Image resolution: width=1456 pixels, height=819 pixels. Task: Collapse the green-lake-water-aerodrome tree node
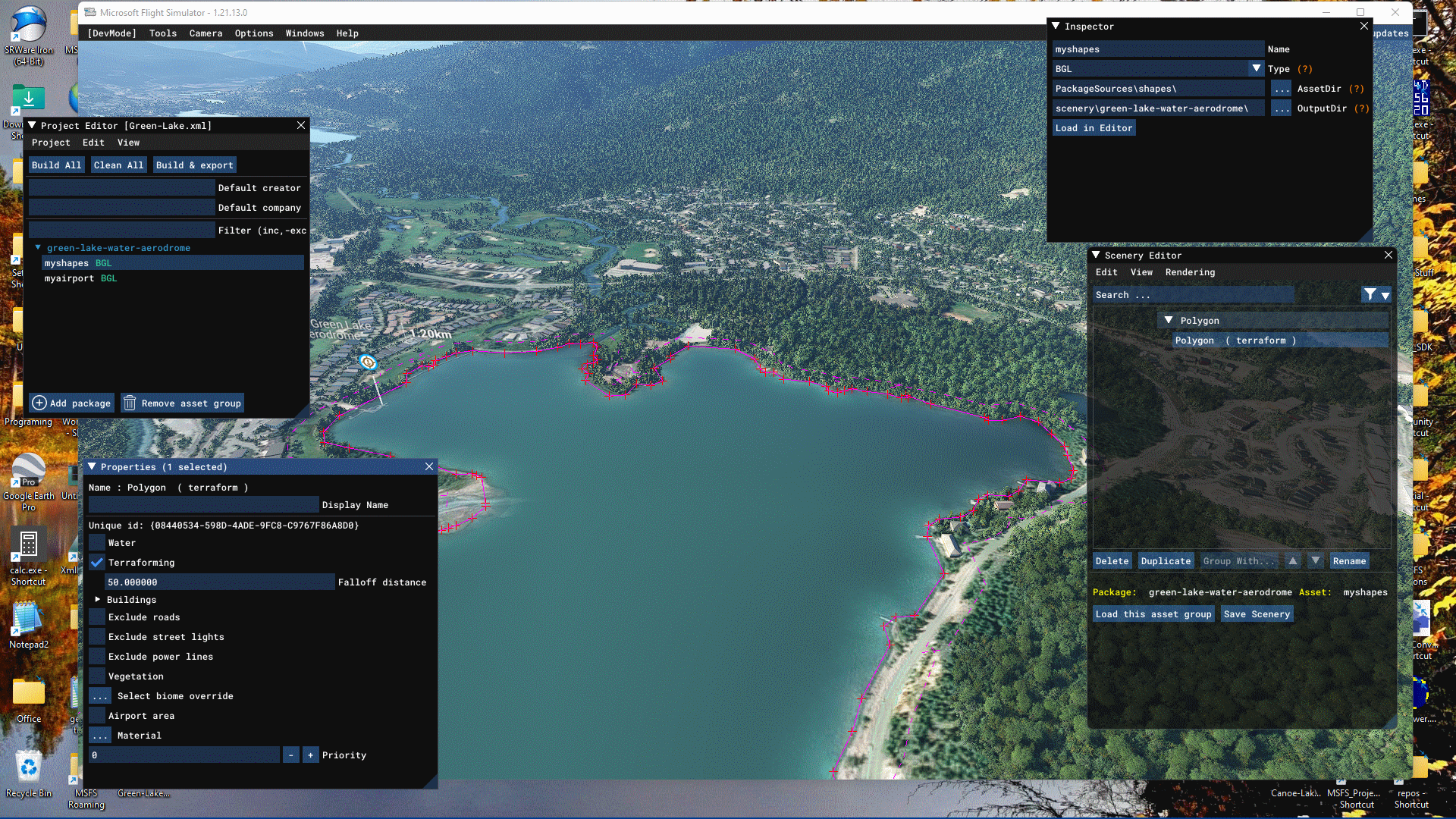(x=38, y=248)
